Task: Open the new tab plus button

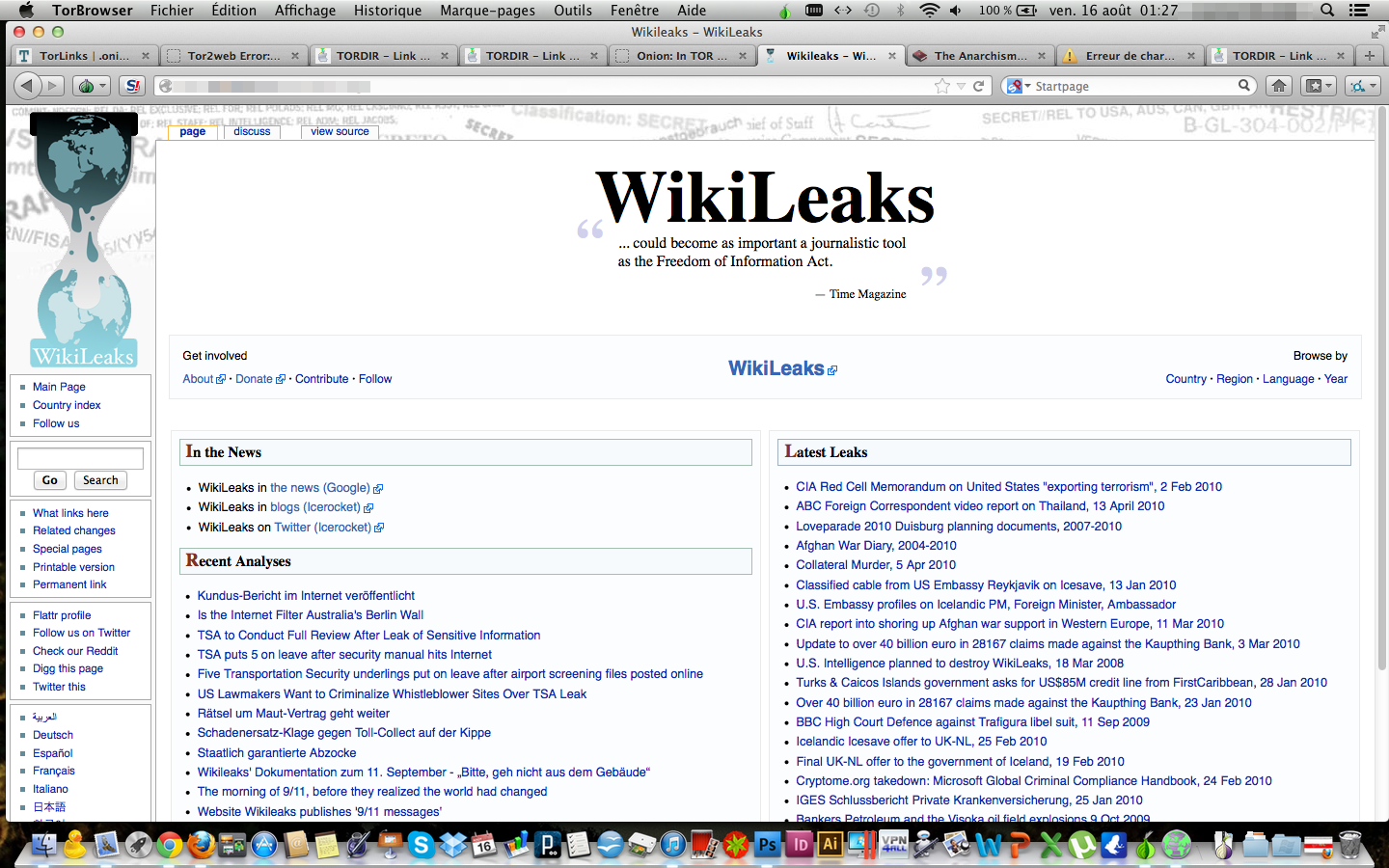Action: point(1369,56)
